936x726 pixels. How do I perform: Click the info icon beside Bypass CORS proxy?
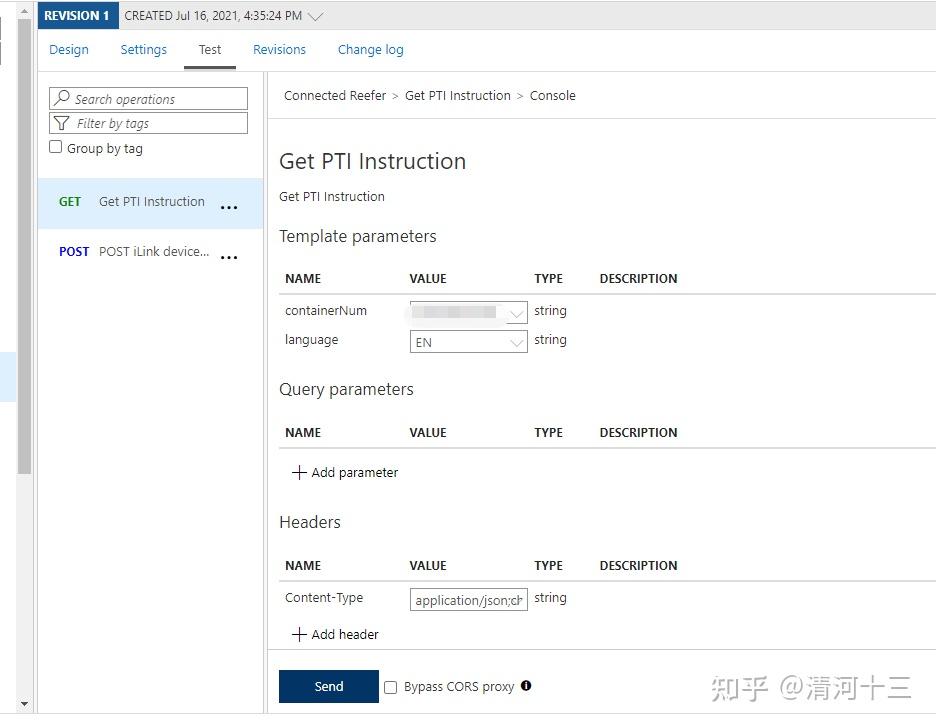(x=525, y=686)
